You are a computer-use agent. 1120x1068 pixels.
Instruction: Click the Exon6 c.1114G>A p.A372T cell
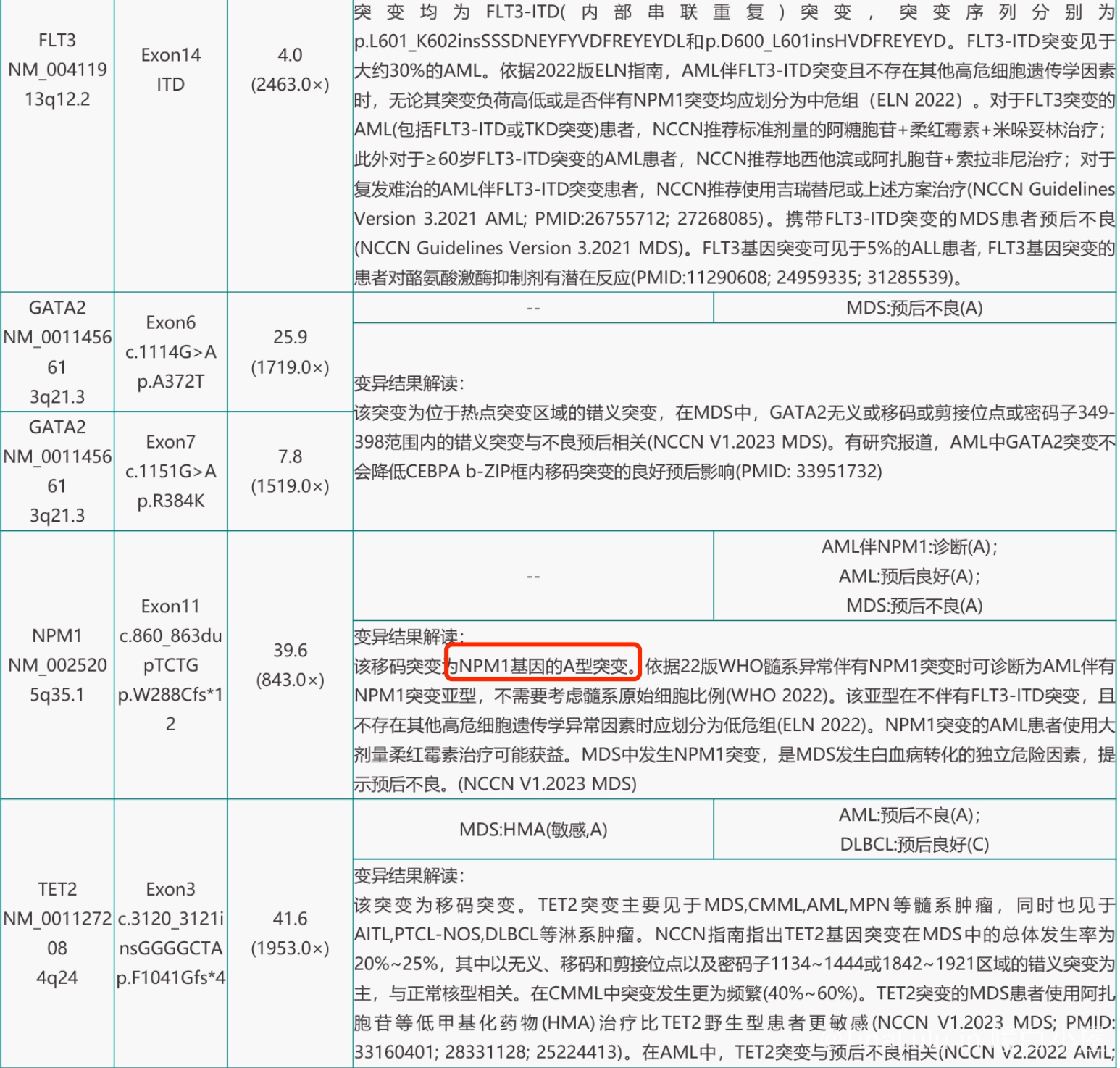coord(170,352)
